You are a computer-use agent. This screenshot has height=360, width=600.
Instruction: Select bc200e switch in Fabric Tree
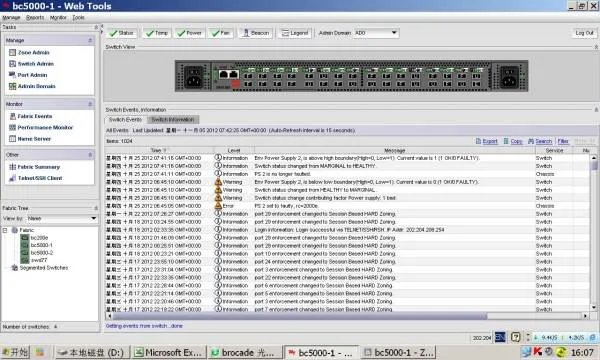[x=39, y=238]
